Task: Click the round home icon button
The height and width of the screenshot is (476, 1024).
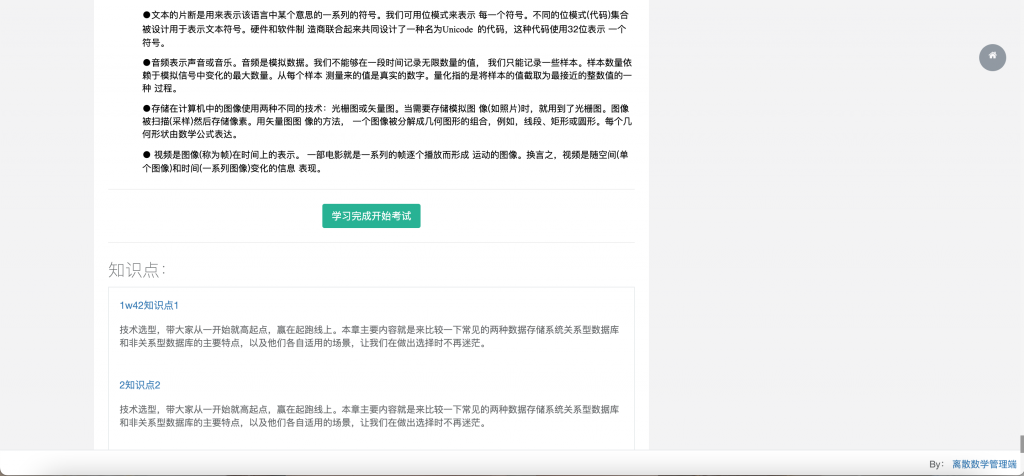Action: (992, 57)
